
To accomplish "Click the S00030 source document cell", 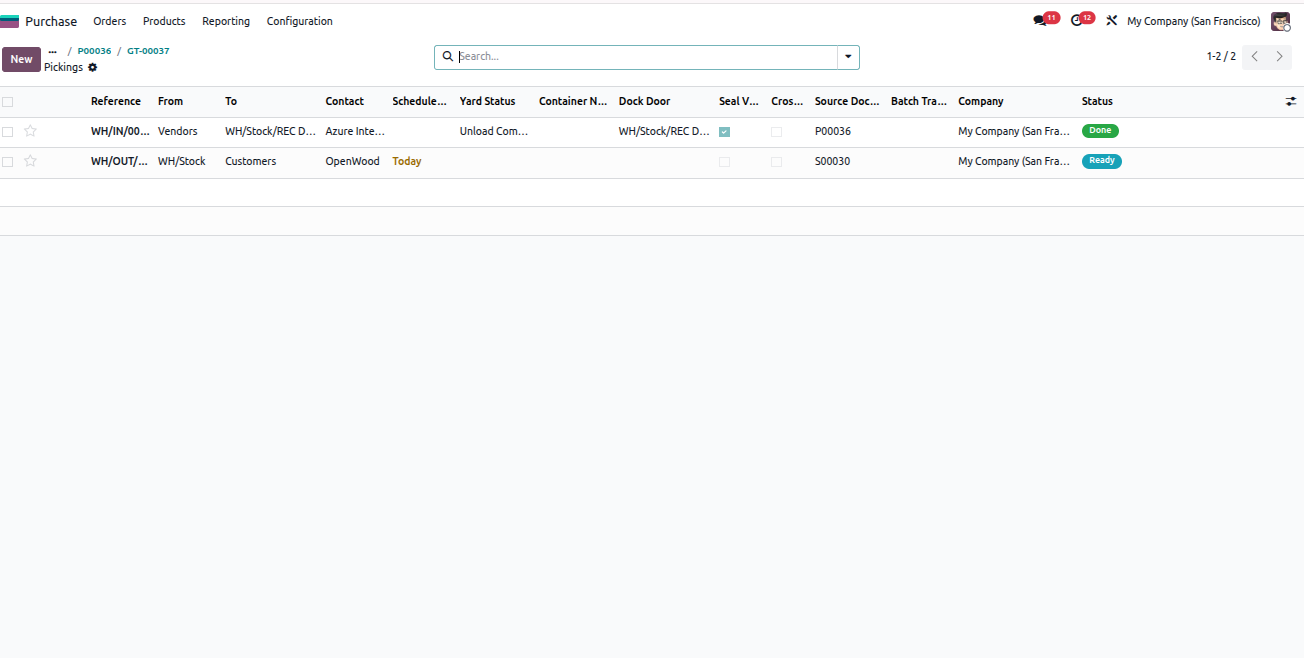I will (x=833, y=161).
